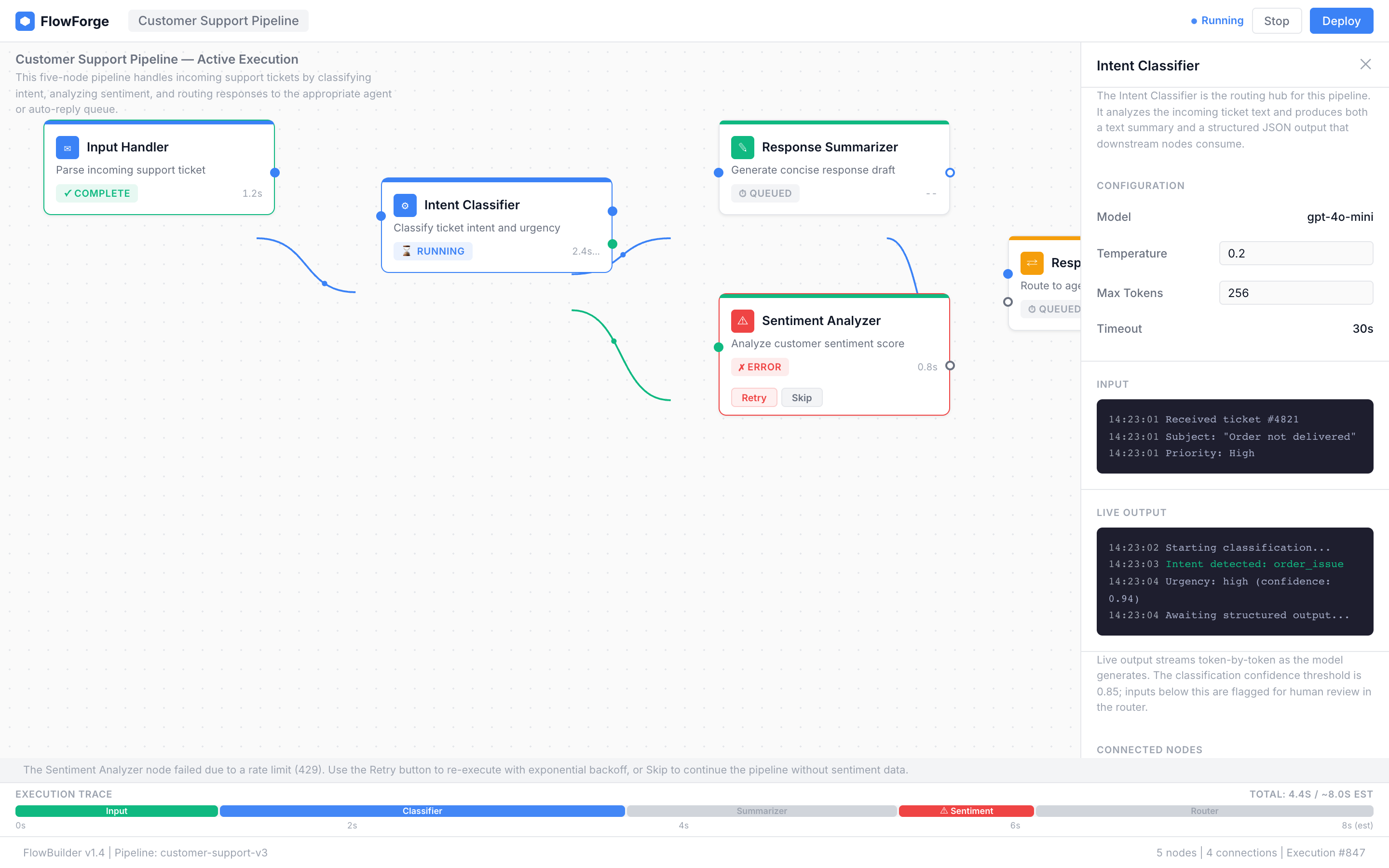The width and height of the screenshot is (1389, 868).
Task: Skip the Sentiment Analyzer node
Action: click(x=801, y=398)
